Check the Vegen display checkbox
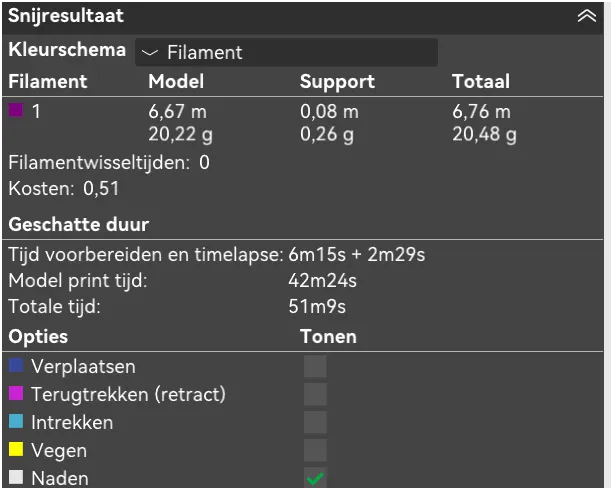The image size is (613, 490). tap(315, 450)
